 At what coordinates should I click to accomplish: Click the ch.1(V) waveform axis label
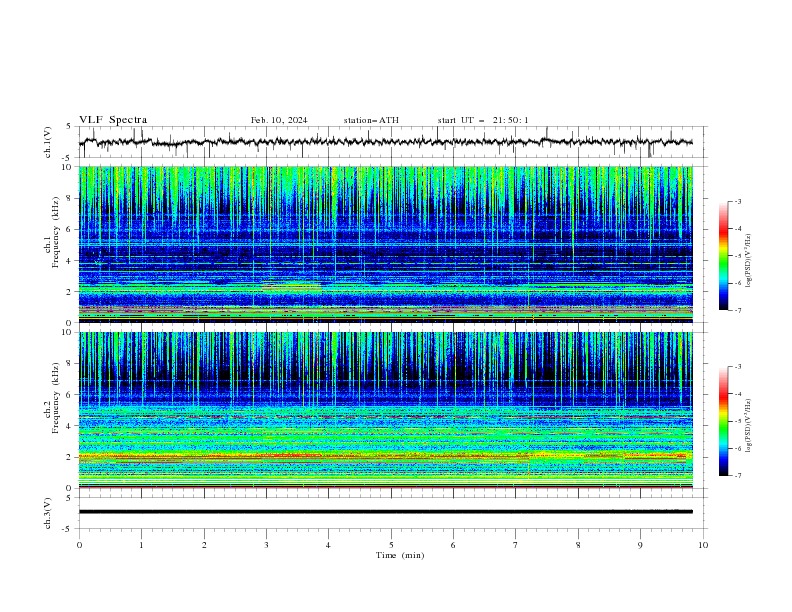click(x=47, y=142)
